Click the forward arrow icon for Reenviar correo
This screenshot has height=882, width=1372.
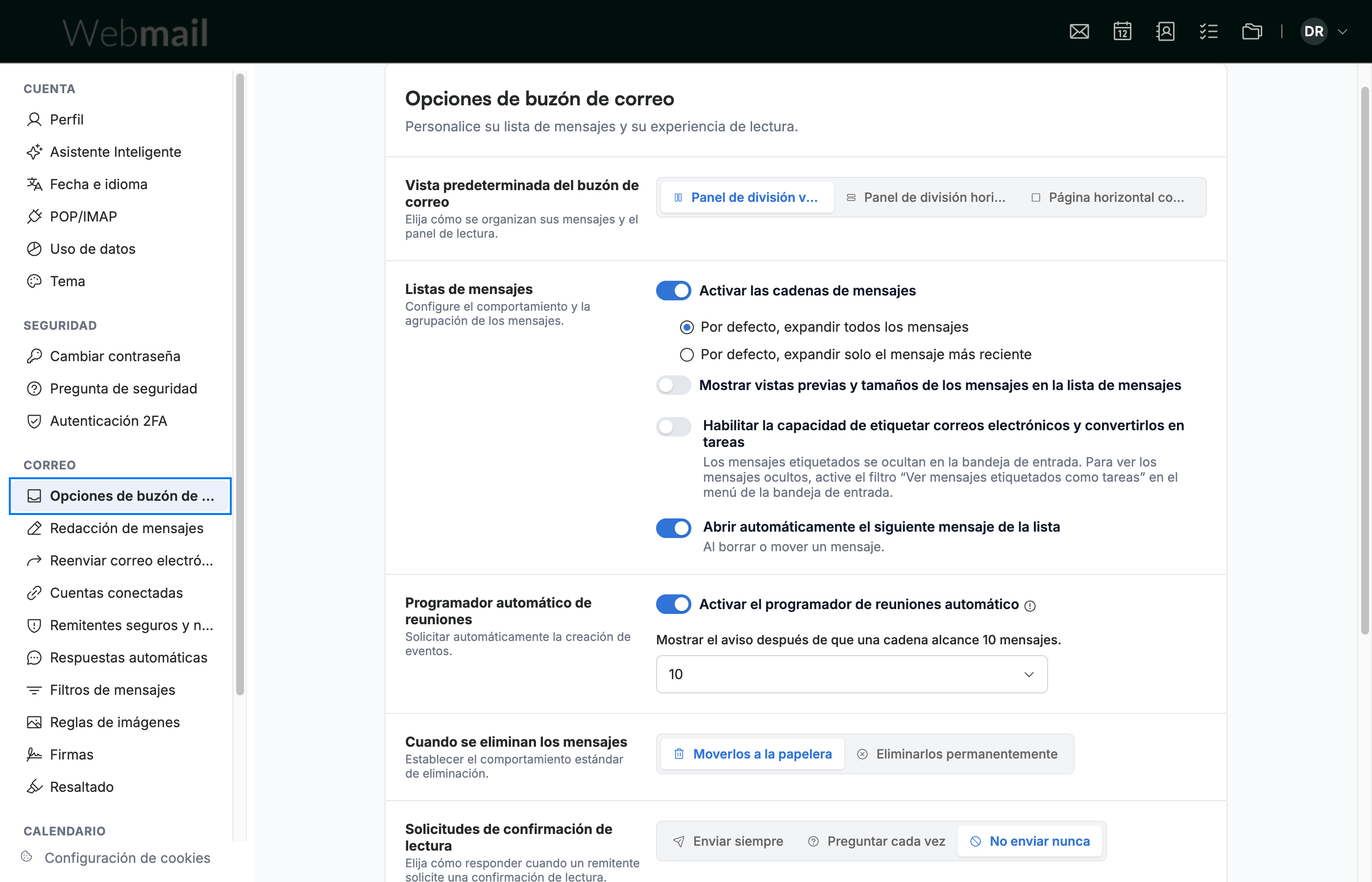tap(34, 561)
